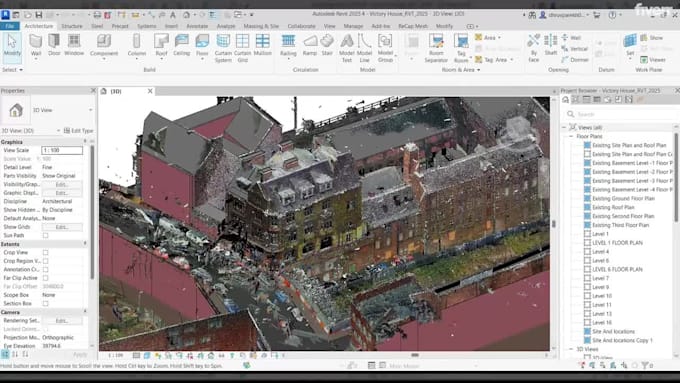The height and width of the screenshot is (383, 680).
Task: Check the Level 4 view box
Action: (x=587, y=252)
